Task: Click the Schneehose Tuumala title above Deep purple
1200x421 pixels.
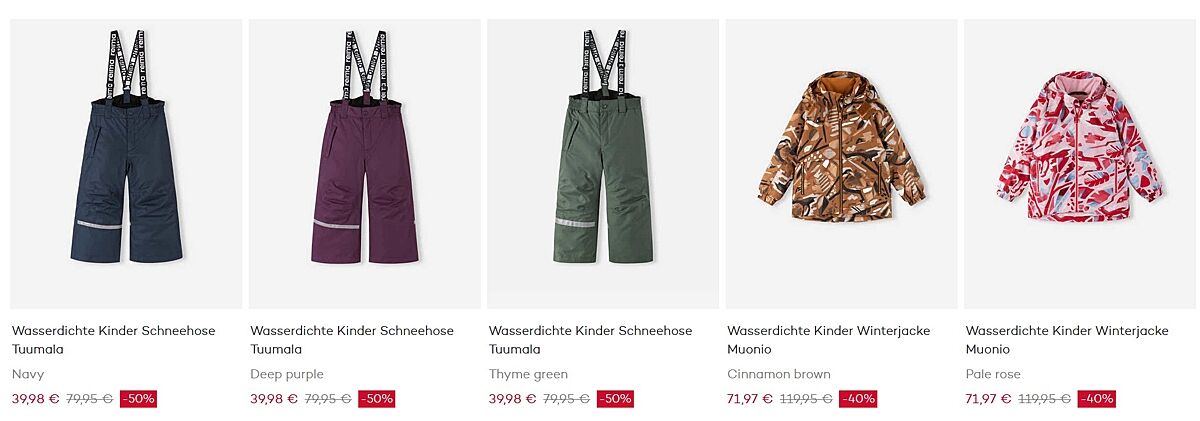Action: (352, 340)
